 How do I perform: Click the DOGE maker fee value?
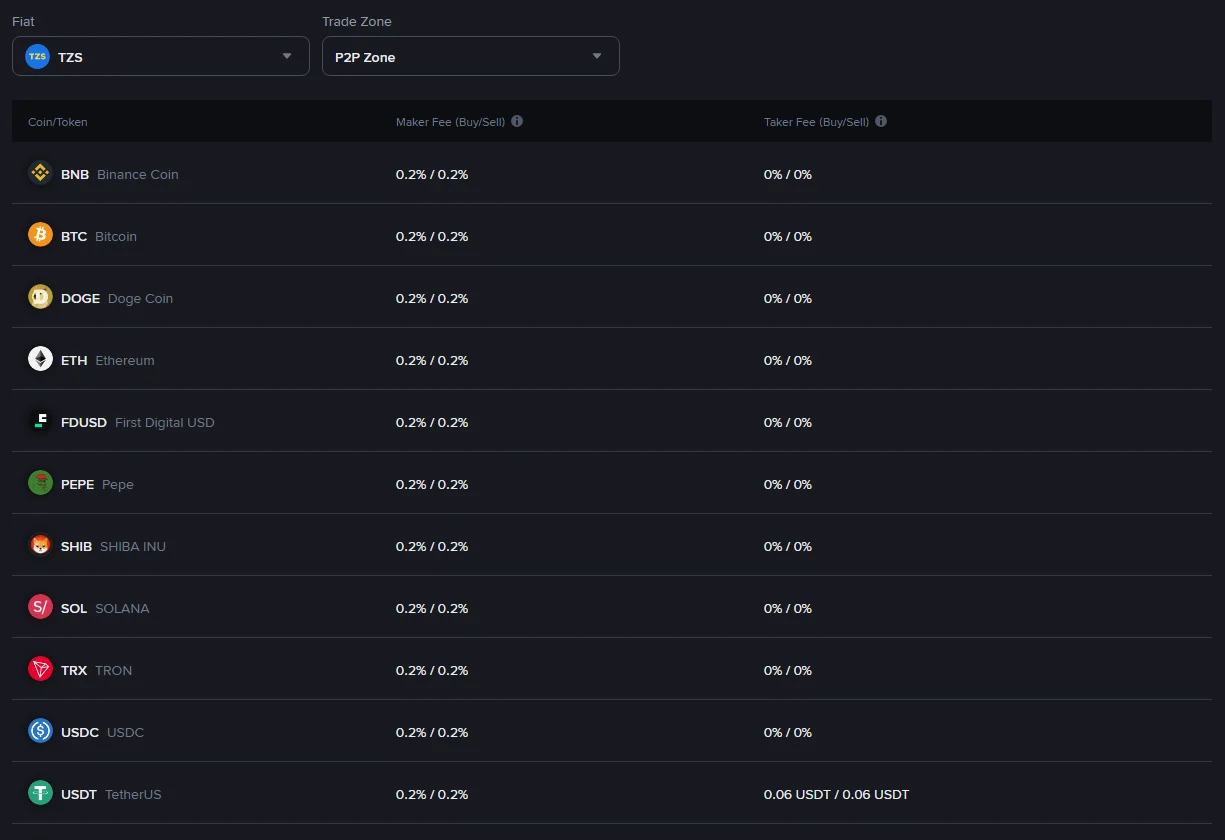[x=432, y=298]
